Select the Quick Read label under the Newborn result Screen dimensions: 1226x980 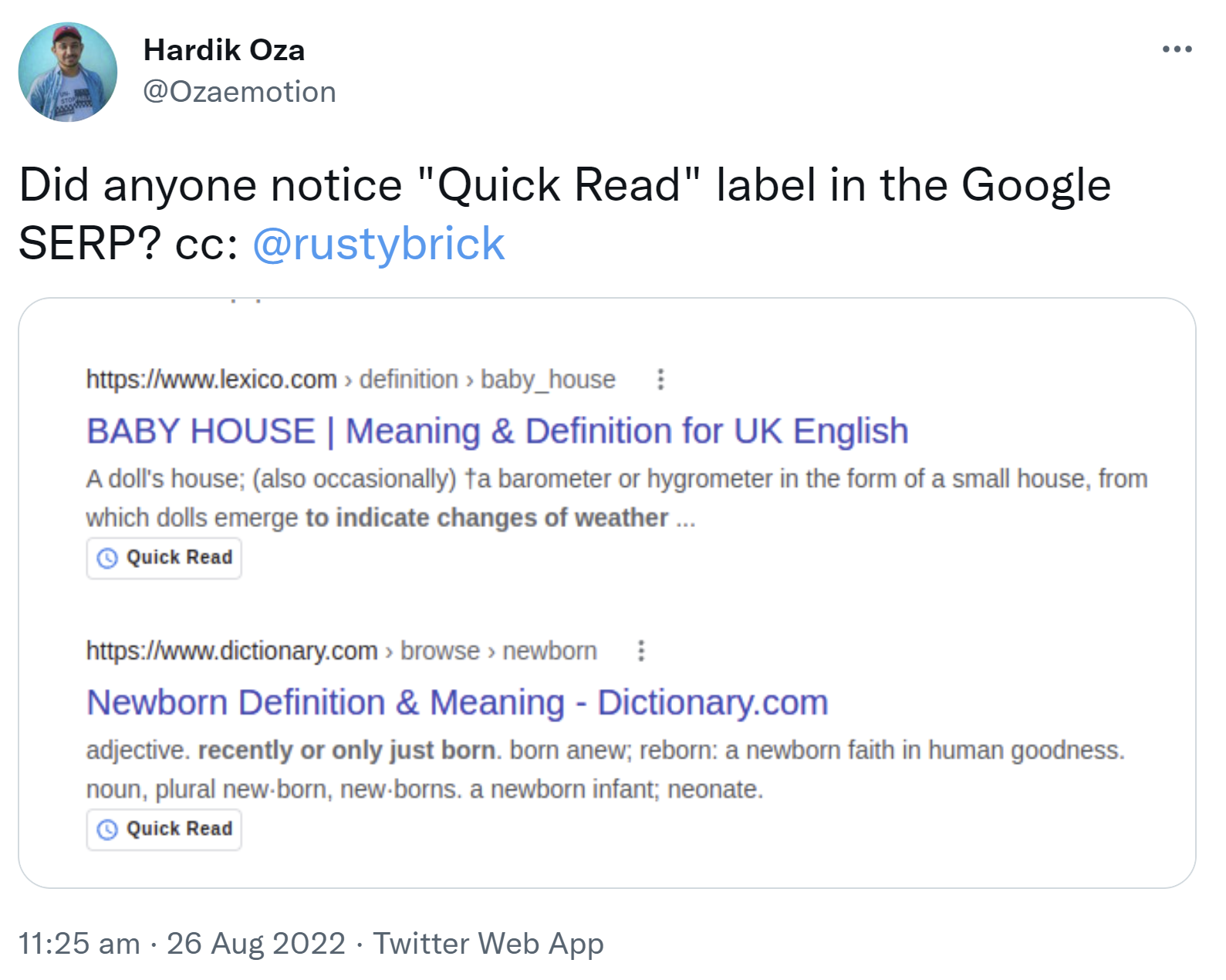point(164,829)
